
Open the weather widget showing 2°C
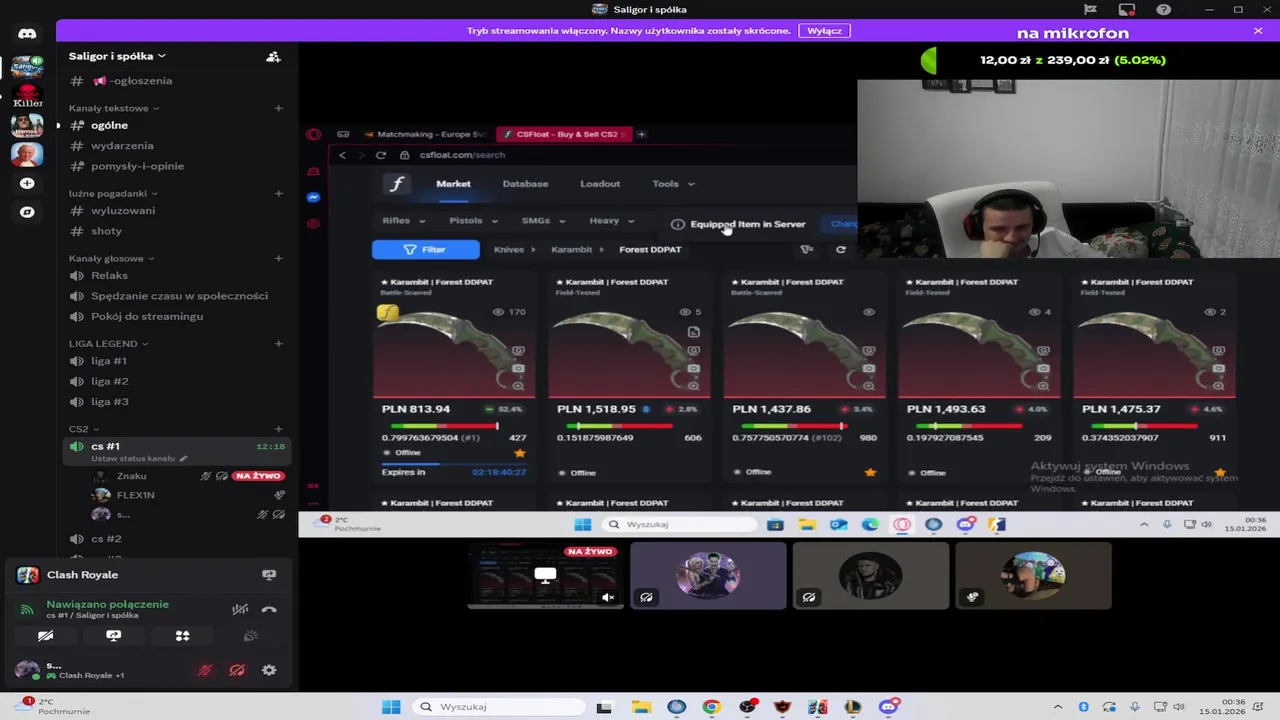52,707
